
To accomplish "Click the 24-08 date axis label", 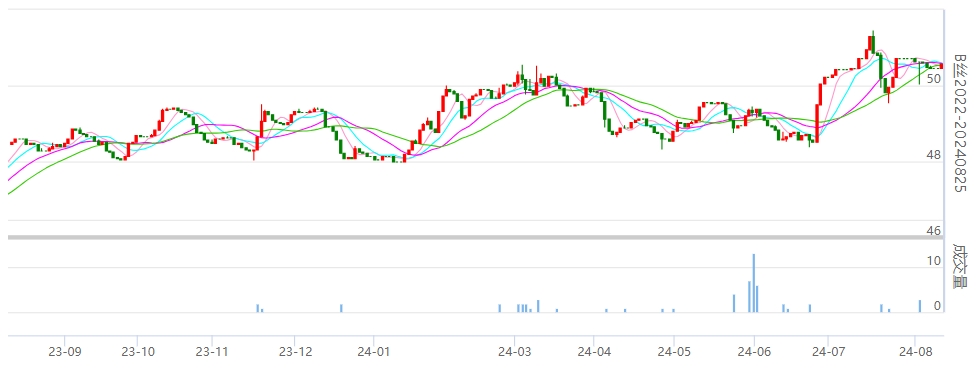I will point(914,351).
